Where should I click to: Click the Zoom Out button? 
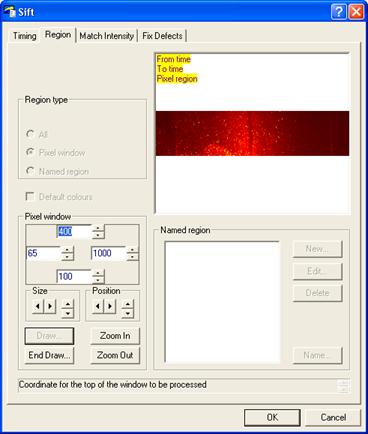tap(115, 355)
